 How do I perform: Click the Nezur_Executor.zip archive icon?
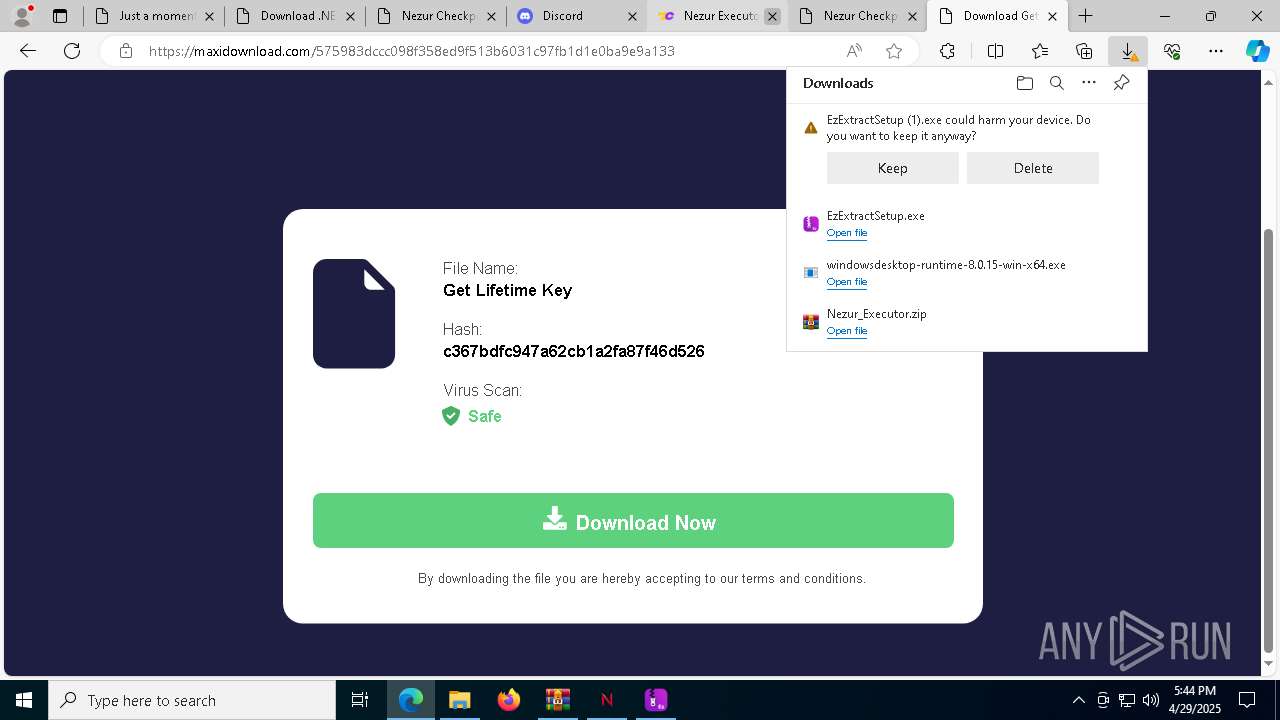pos(811,322)
